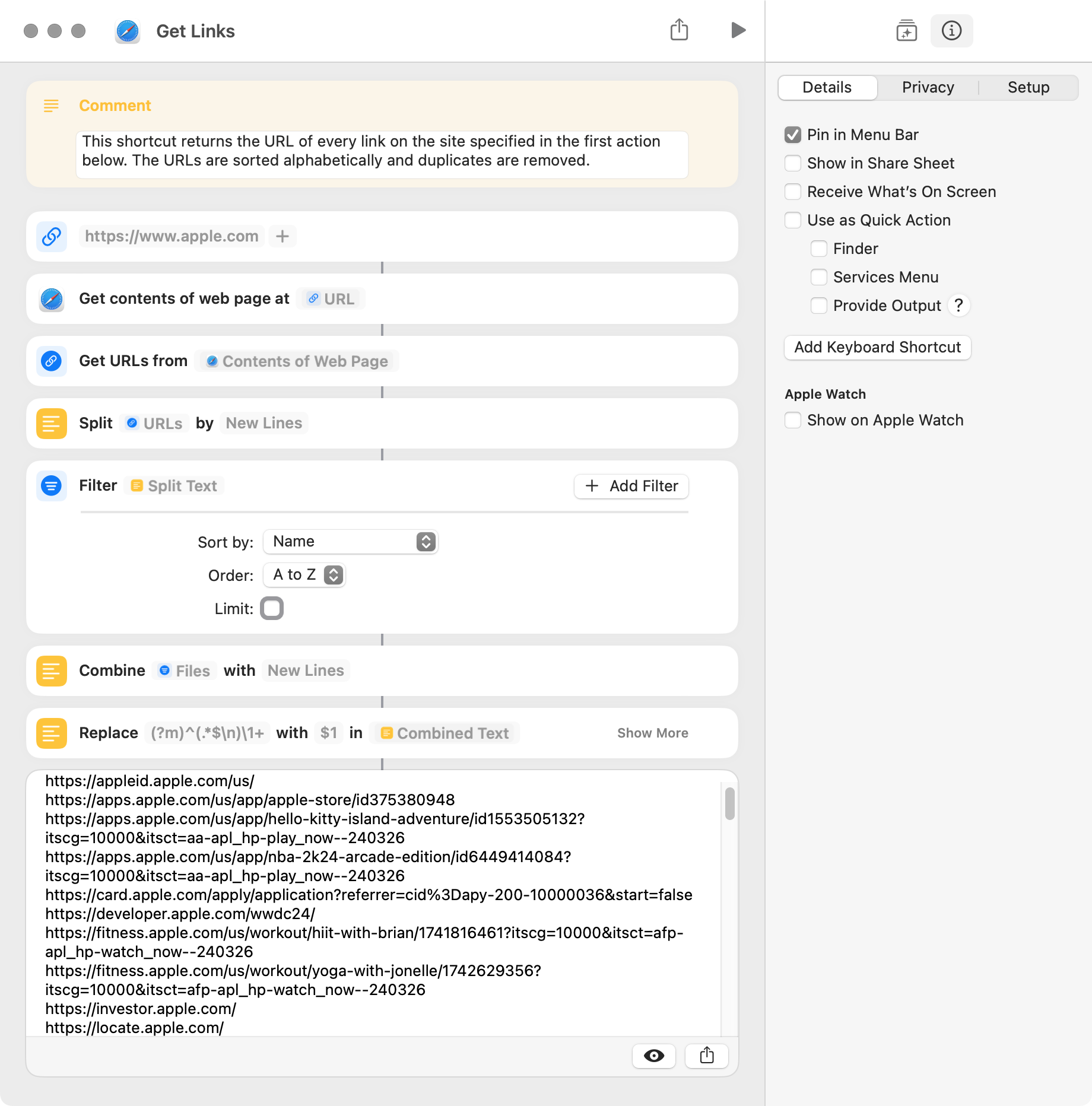Open the Order A to Z dropdown
The image size is (1092, 1106).
304,574
